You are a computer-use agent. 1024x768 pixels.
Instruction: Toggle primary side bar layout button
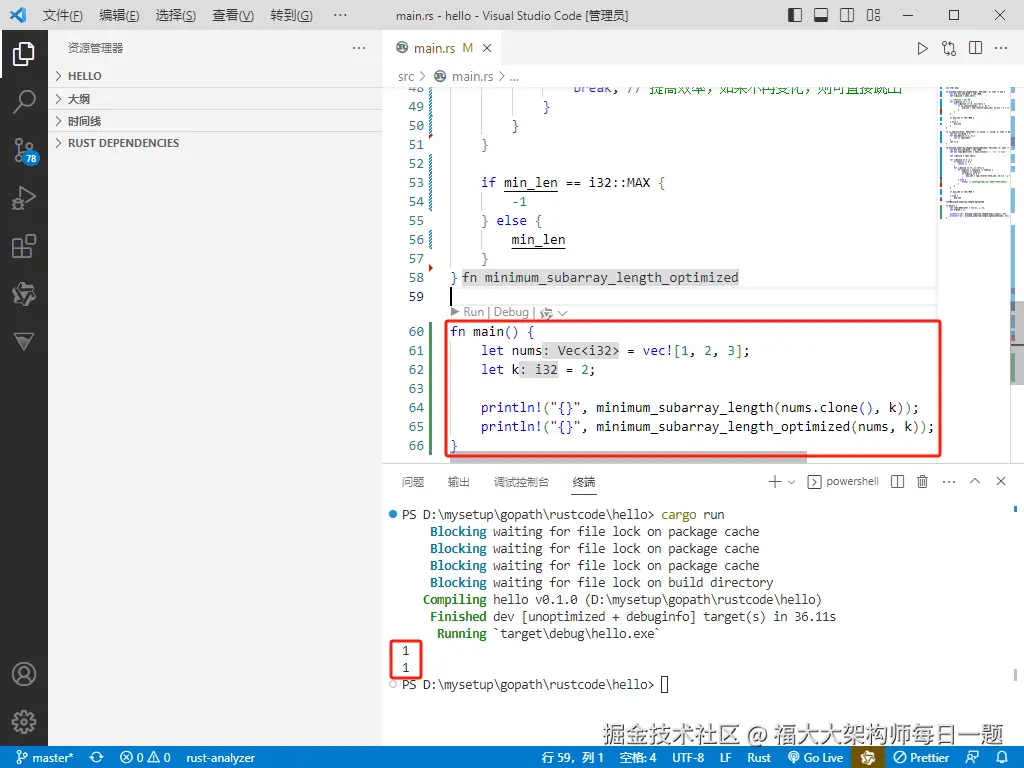coord(795,15)
